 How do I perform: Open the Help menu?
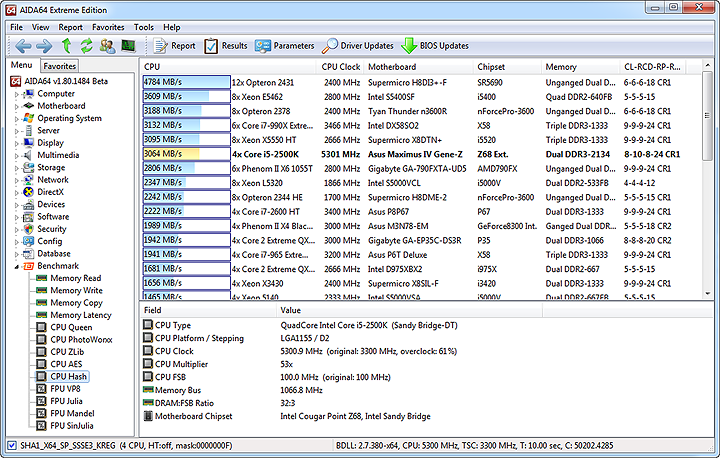pos(172,27)
